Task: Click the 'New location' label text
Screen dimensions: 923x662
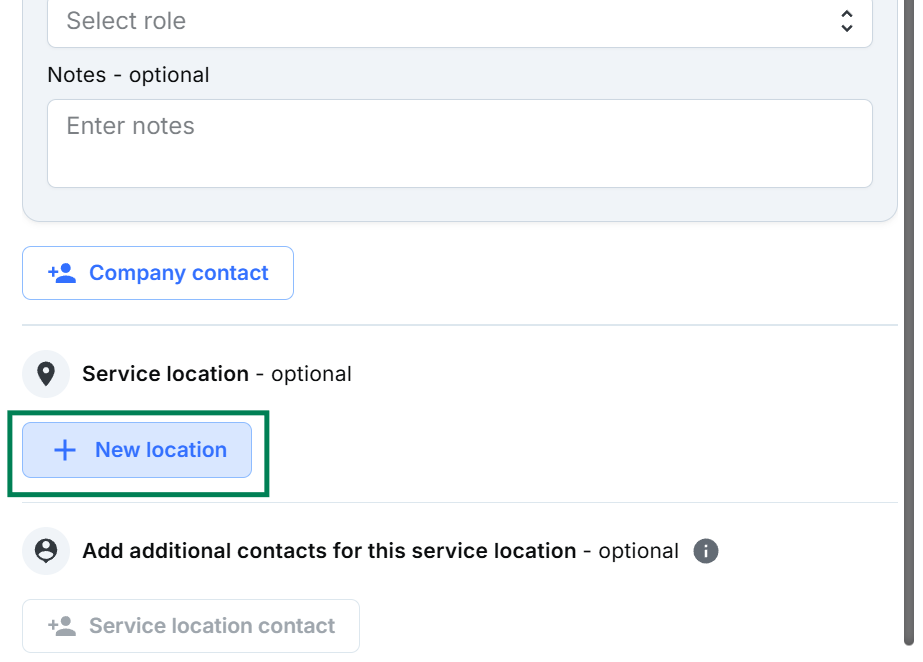Action: (x=161, y=450)
